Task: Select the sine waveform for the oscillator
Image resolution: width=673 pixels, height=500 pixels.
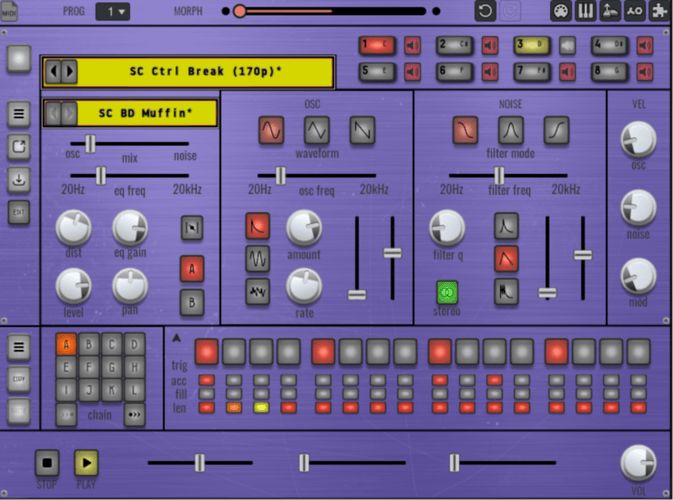Action: (x=271, y=130)
